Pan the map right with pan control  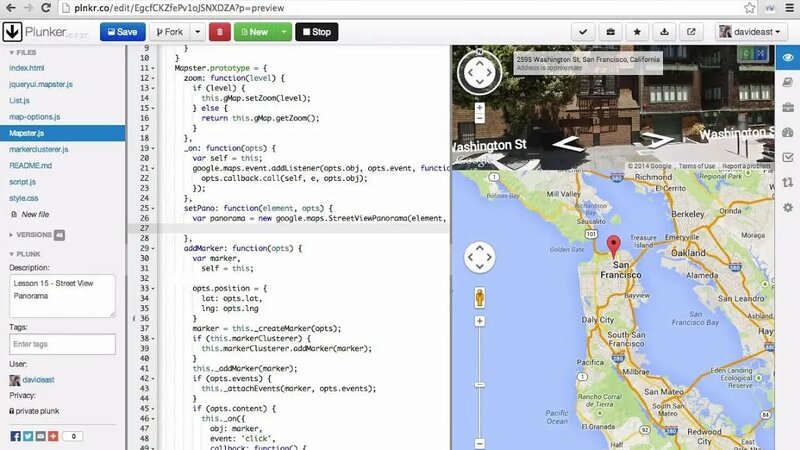pos(490,257)
